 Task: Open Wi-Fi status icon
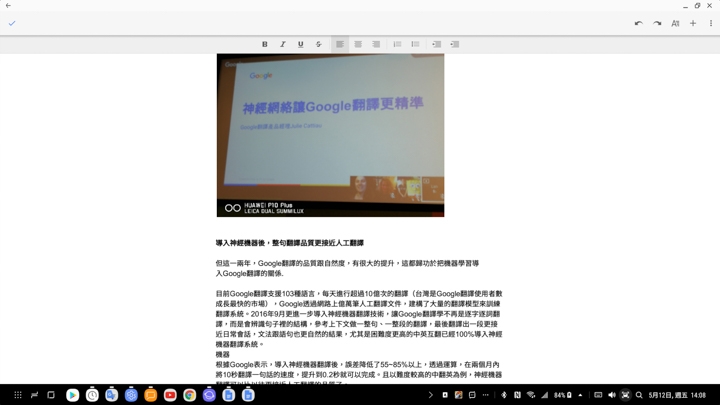[x=531, y=395]
